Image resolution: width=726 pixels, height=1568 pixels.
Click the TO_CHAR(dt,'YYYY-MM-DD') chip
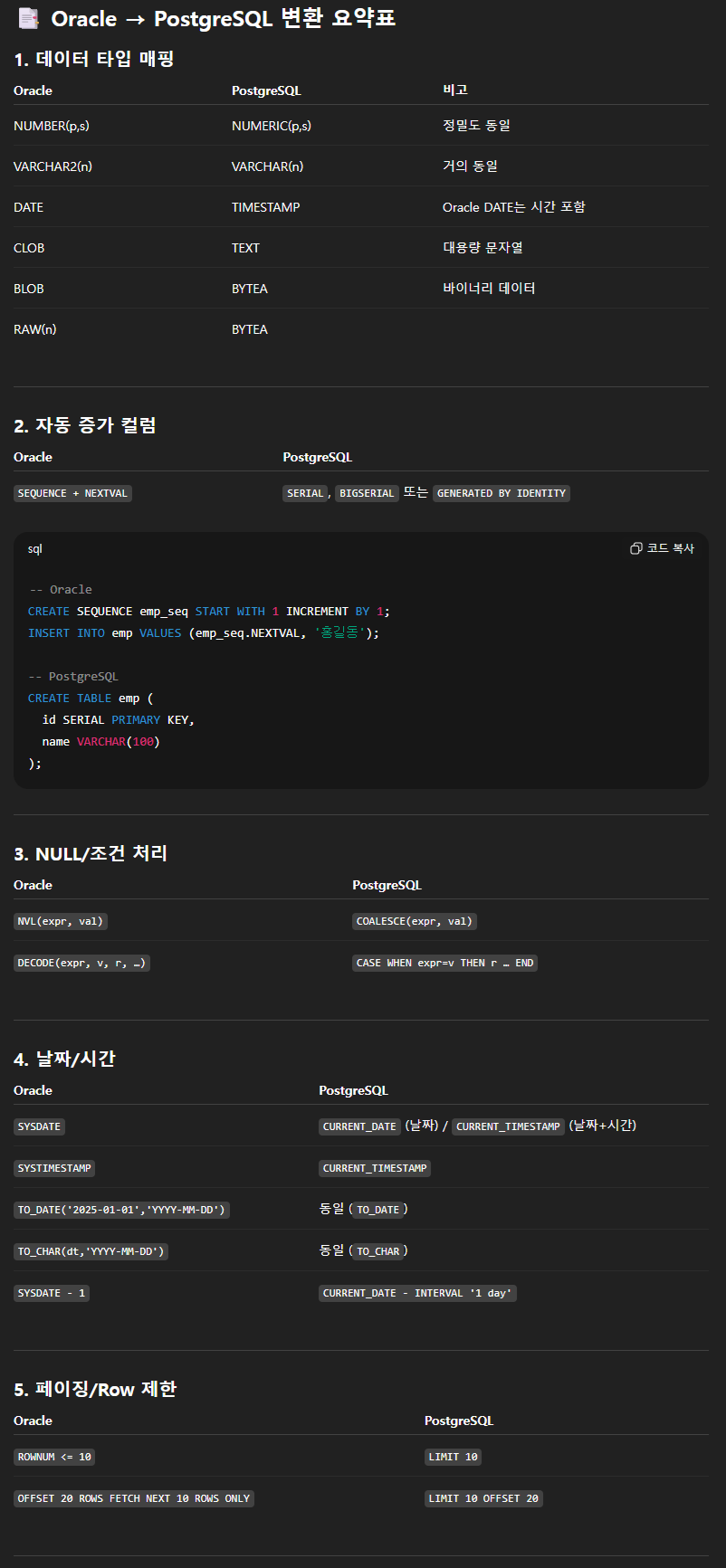click(91, 1251)
